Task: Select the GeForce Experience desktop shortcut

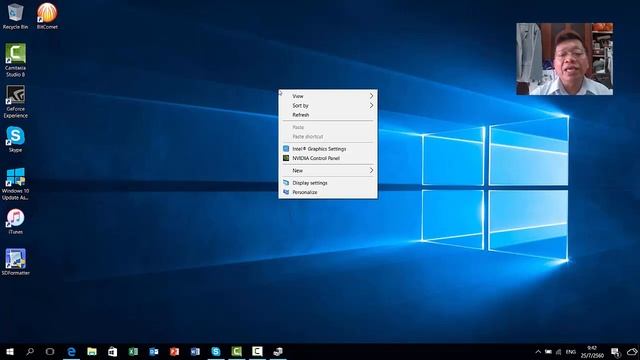Action: [x=15, y=102]
